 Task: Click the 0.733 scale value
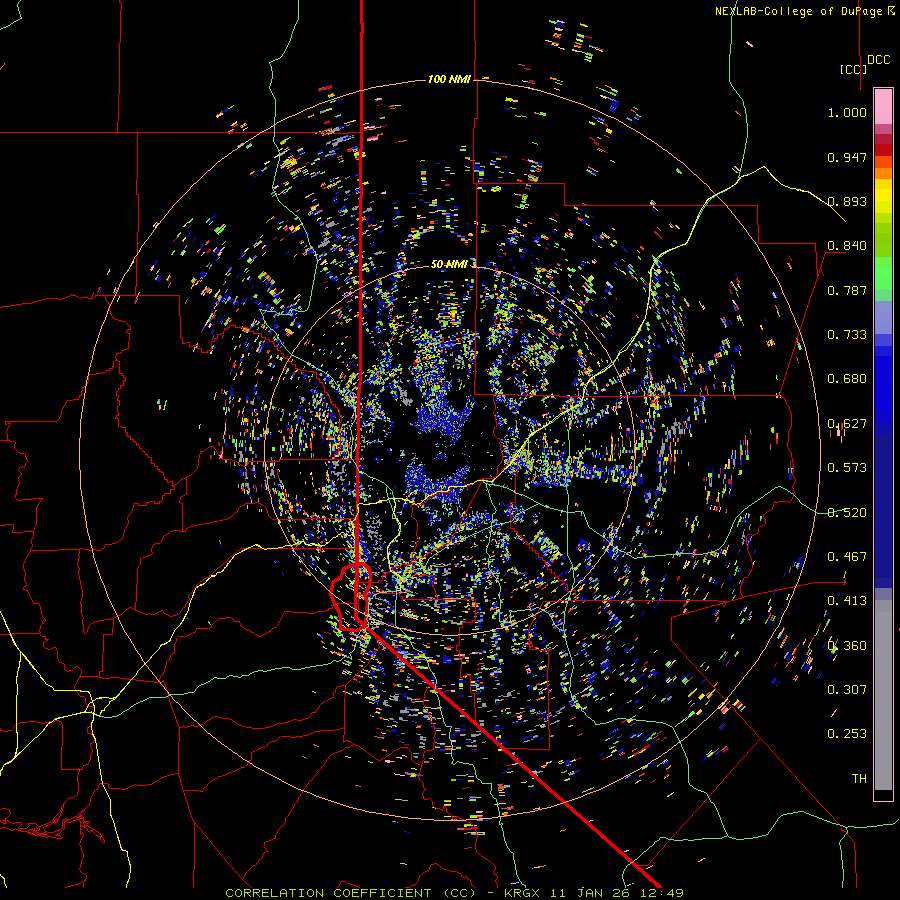pyautogui.click(x=847, y=335)
